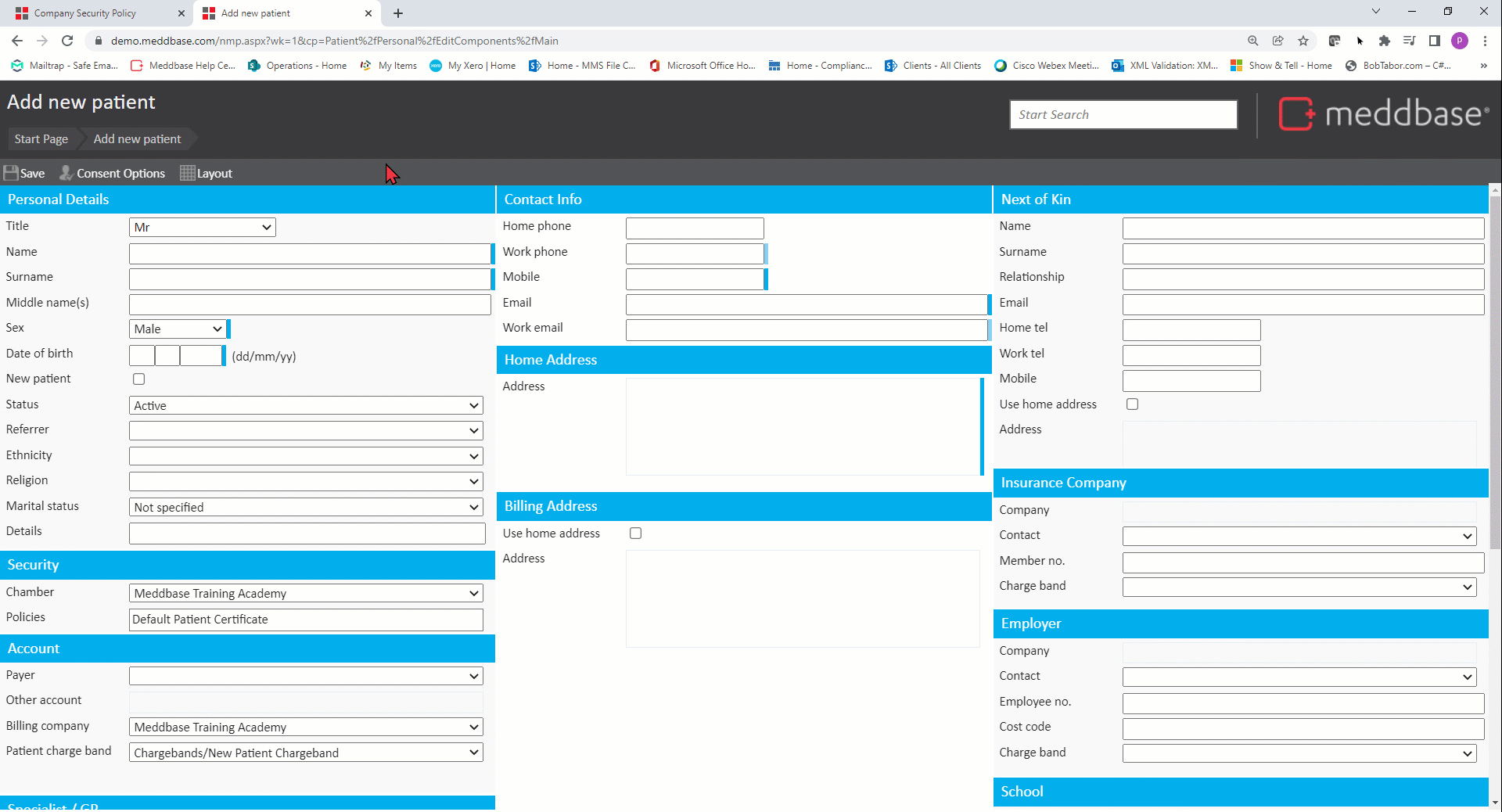
Task: Open the My Xero Home bookmark
Action: 473,66
